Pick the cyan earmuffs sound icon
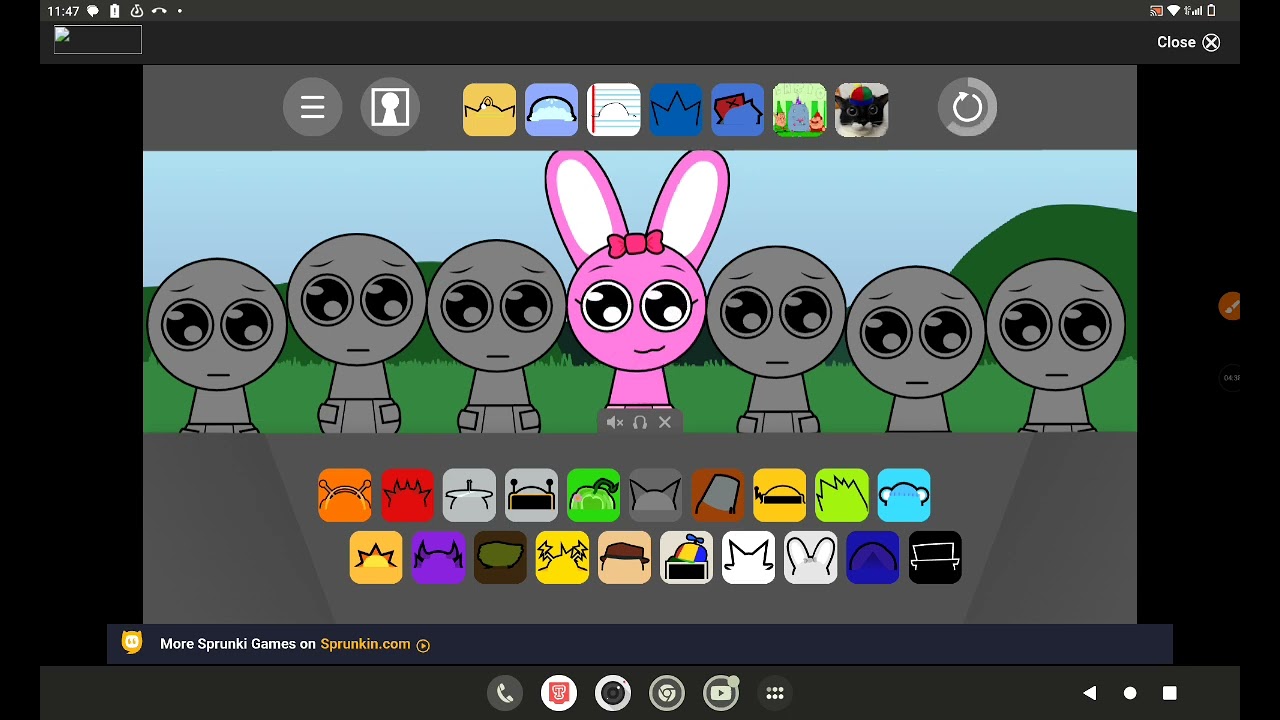This screenshot has width=1280, height=720. click(903, 495)
